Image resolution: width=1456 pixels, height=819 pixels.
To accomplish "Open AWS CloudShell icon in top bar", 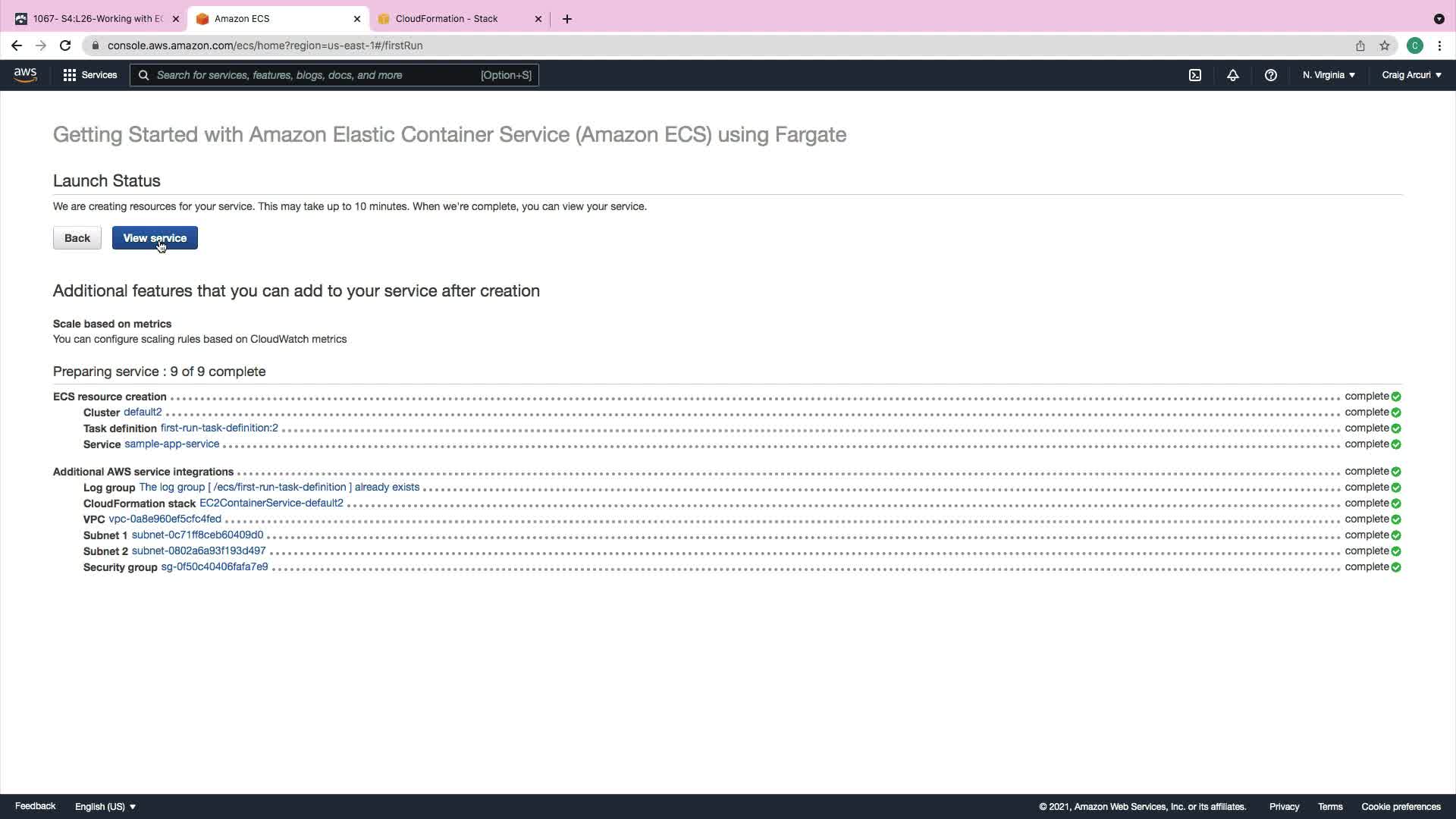I will tap(1194, 75).
